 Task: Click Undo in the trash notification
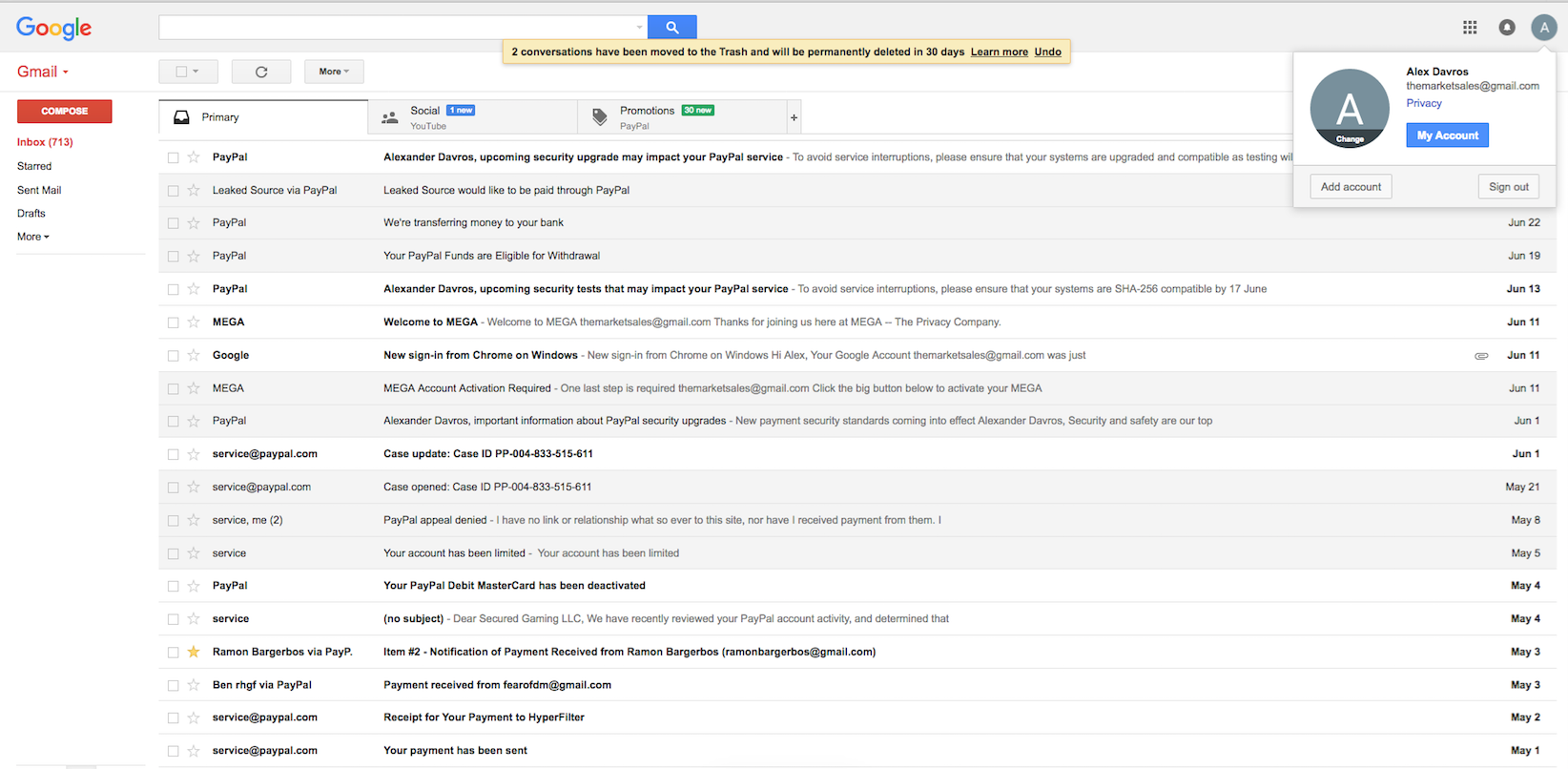[x=1047, y=52]
